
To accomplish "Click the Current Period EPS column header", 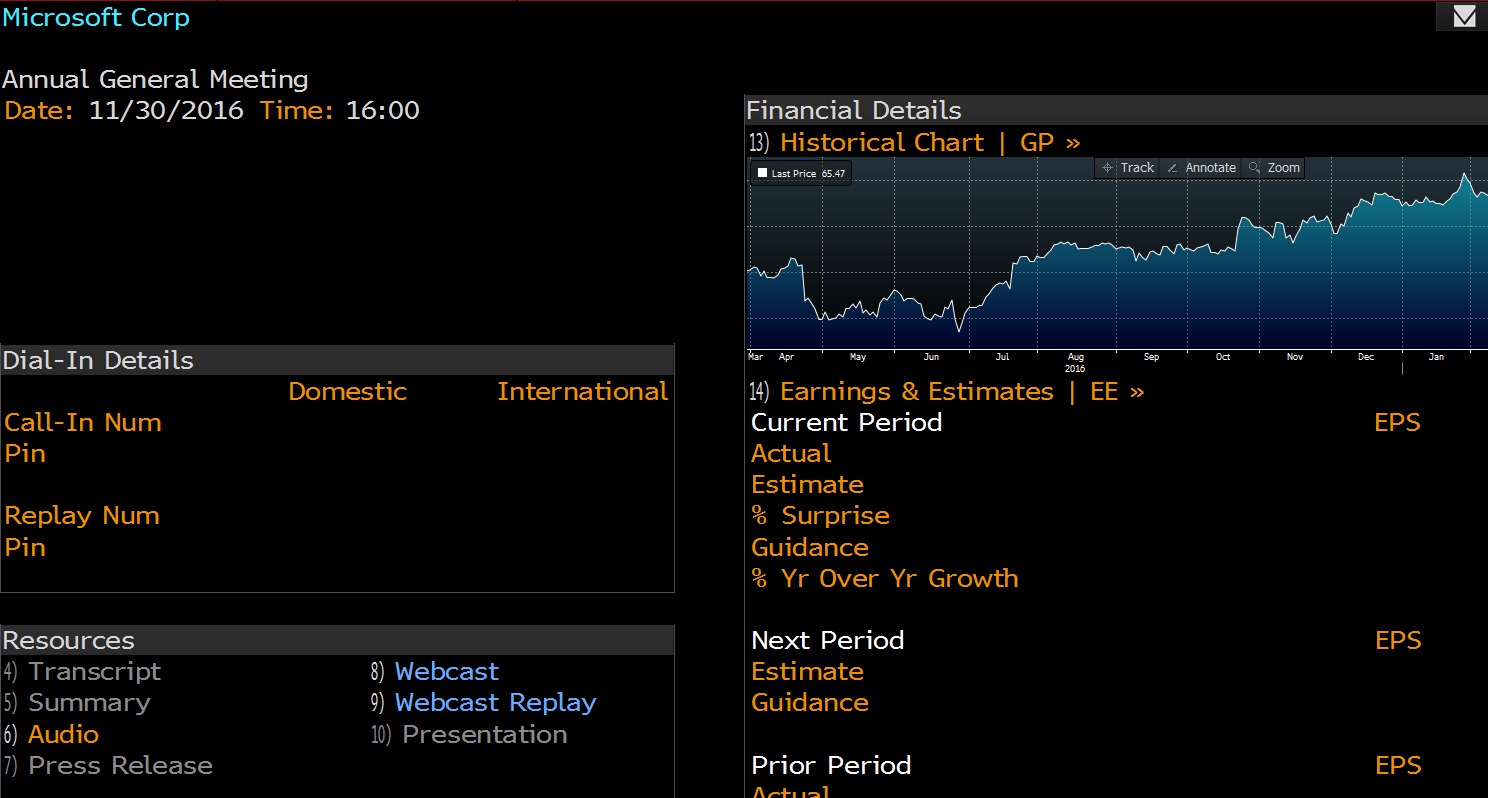I will click(x=1396, y=422).
